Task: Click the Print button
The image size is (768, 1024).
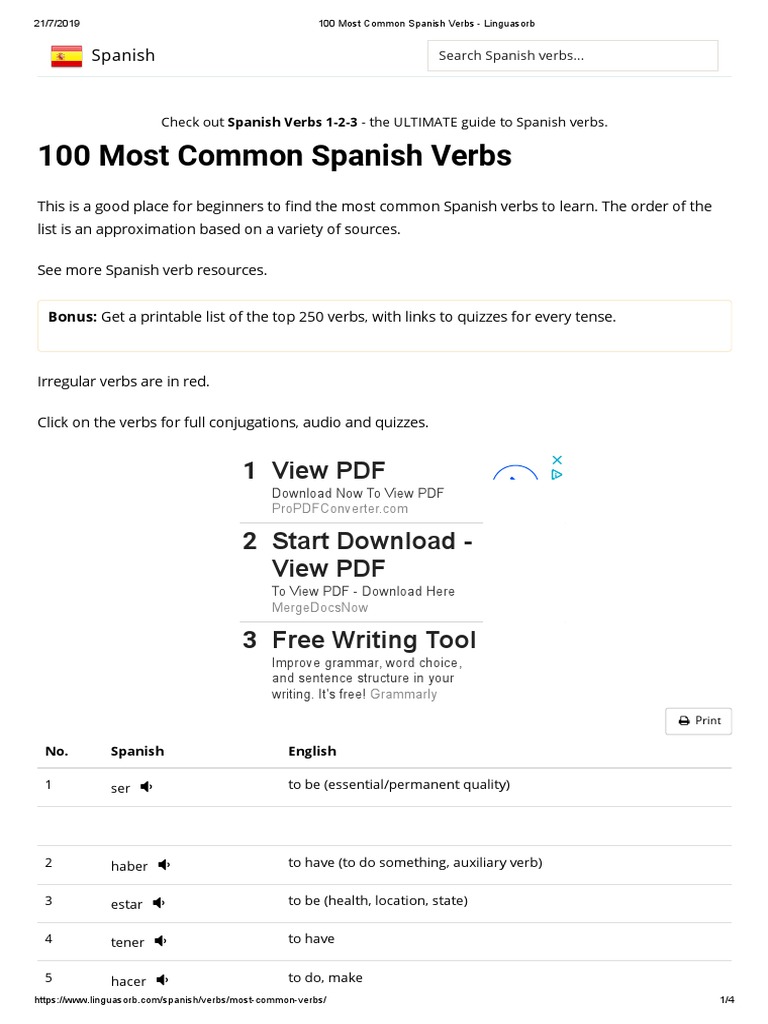Action: pyautogui.click(x=698, y=721)
